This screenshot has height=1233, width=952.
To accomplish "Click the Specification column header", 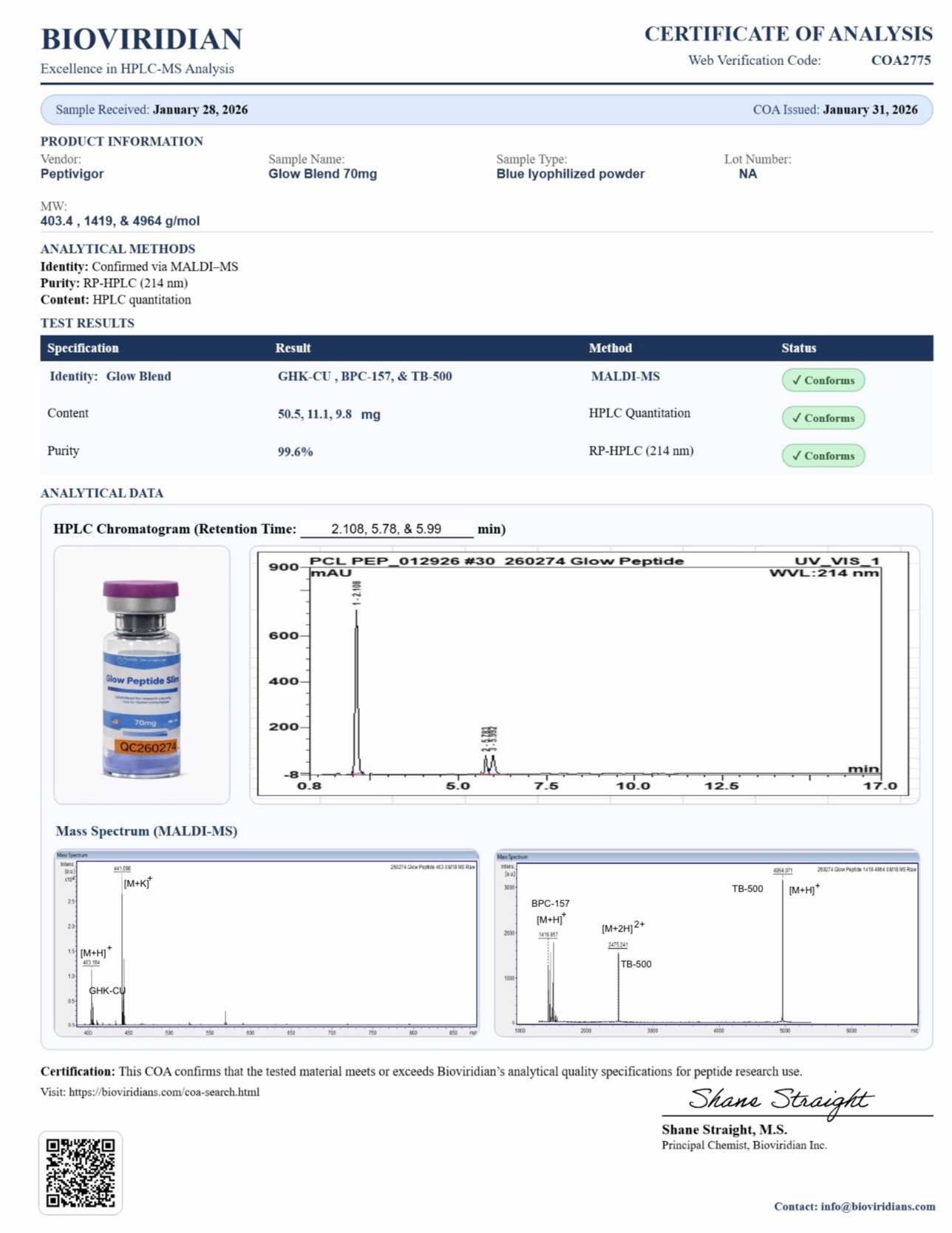I will pos(83,348).
